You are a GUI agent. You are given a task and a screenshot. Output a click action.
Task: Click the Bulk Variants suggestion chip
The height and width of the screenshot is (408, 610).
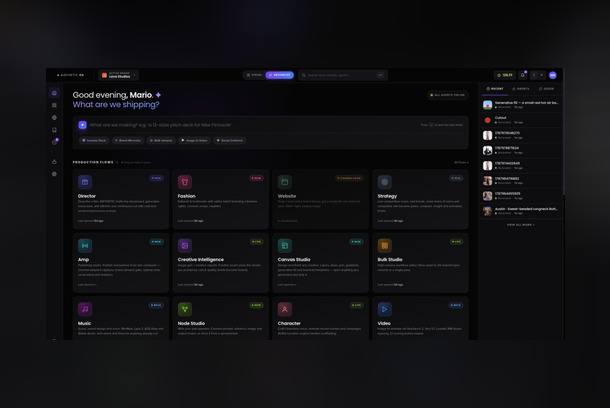[161, 140]
